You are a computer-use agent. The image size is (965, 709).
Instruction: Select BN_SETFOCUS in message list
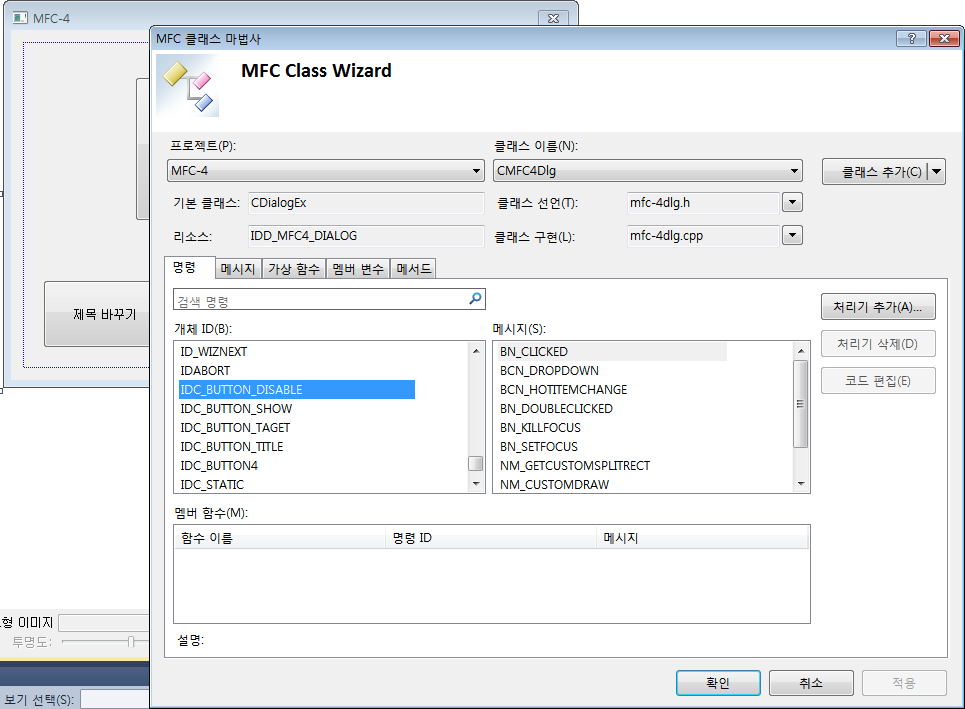tap(539, 447)
